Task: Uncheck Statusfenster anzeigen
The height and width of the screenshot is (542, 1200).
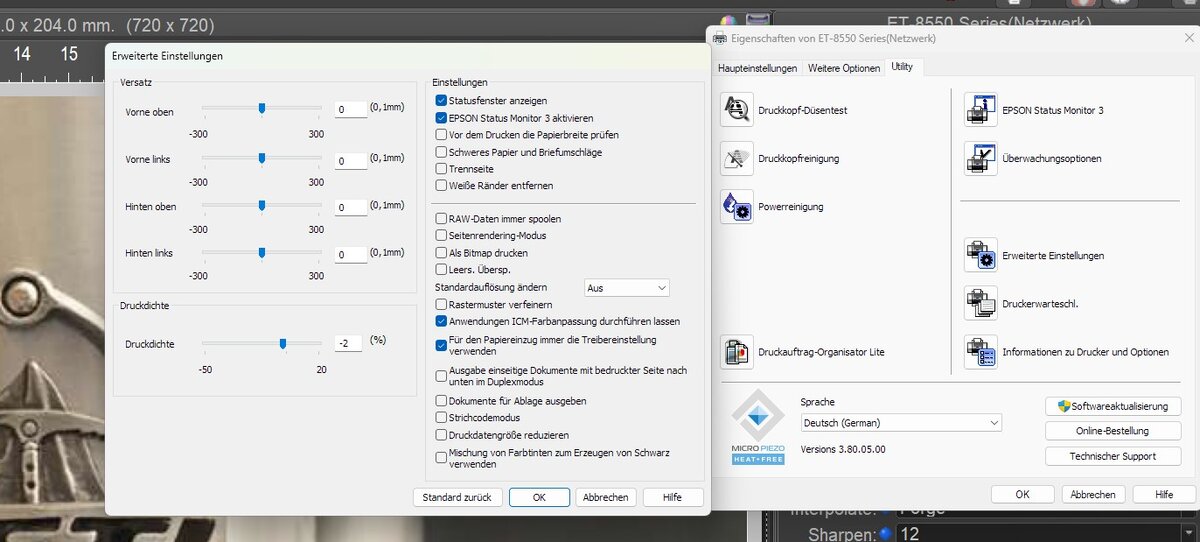Action: pyautogui.click(x=441, y=101)
